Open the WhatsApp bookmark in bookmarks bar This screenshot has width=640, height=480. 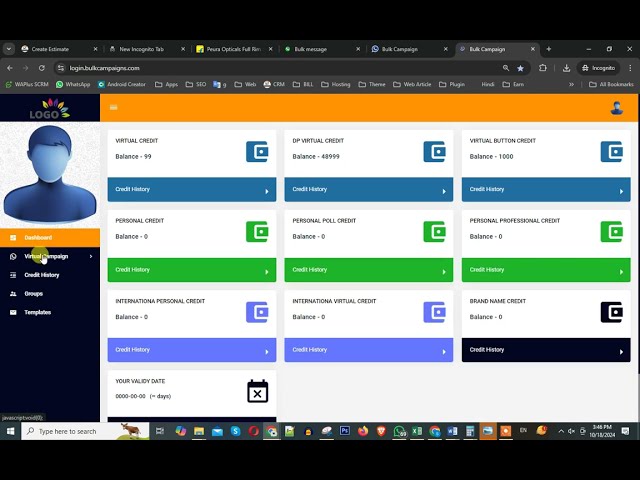click(x=76, y=84)
